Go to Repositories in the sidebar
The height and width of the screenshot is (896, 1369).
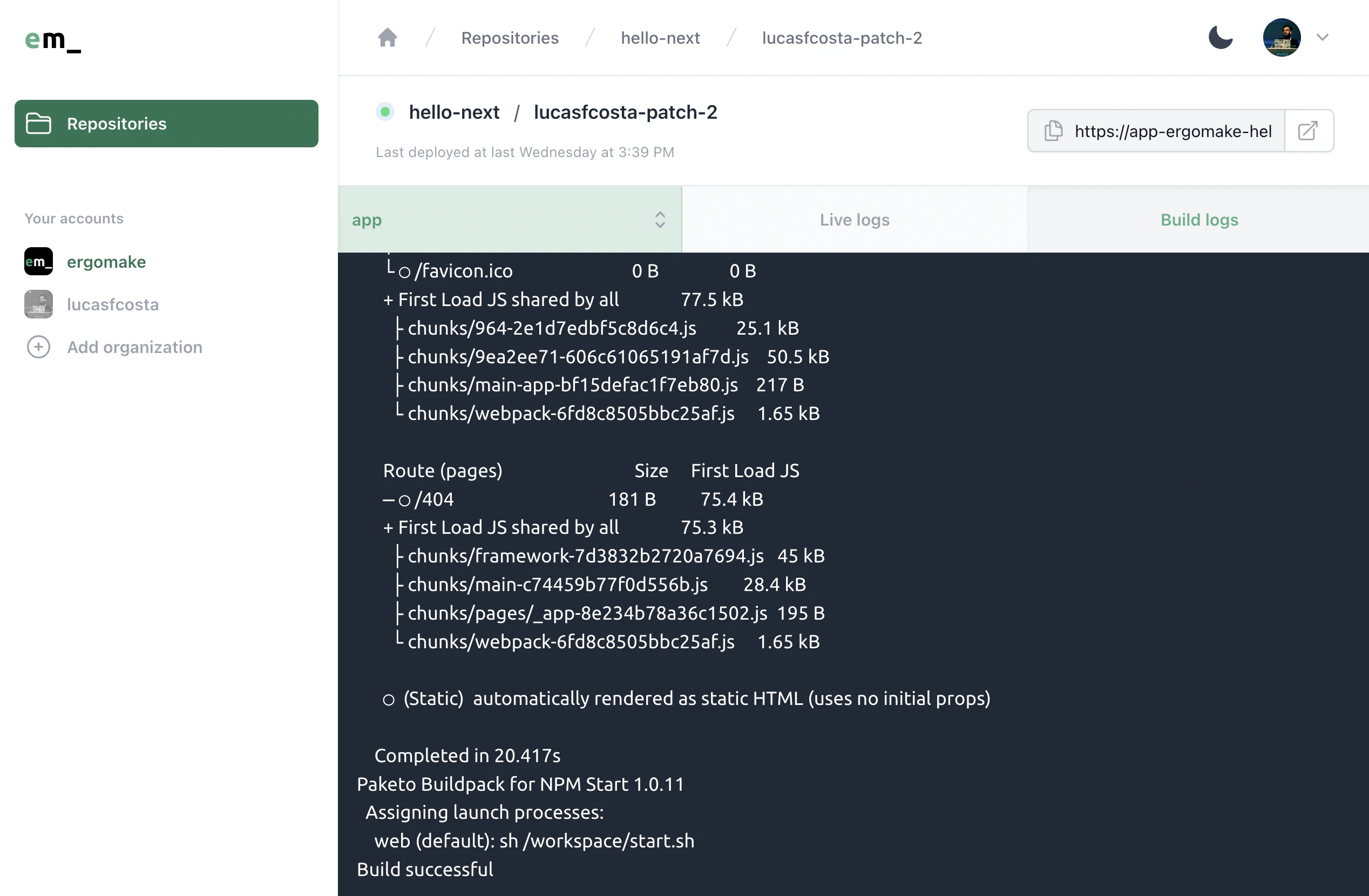166,124
